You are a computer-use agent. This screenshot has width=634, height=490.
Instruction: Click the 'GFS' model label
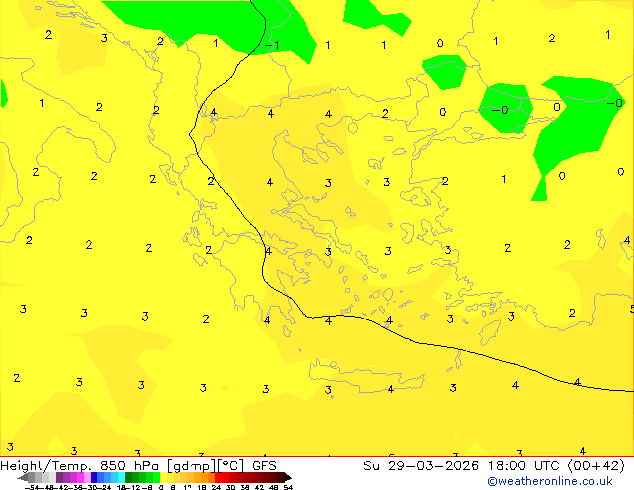pyautogui.click(x=264, y=466)
